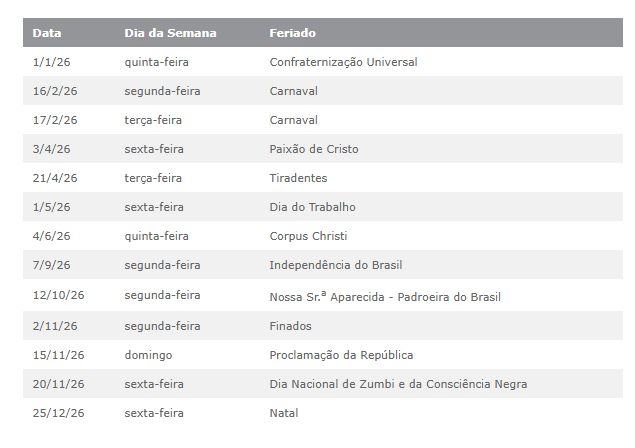
Task: Click the Feriado column header
Action: pyautogui.click(x=293, y=33)
